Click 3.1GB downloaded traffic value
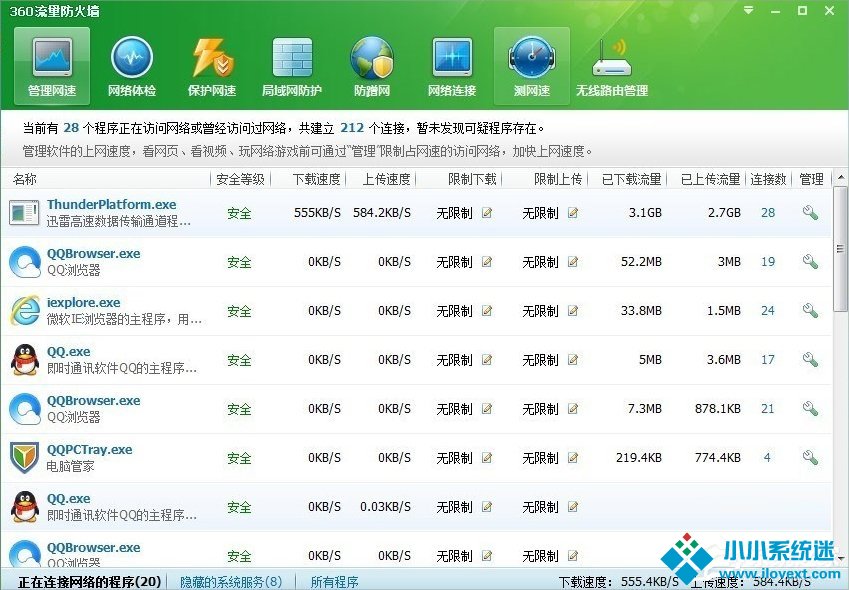The image size is (849, 590). click(645, 213)
